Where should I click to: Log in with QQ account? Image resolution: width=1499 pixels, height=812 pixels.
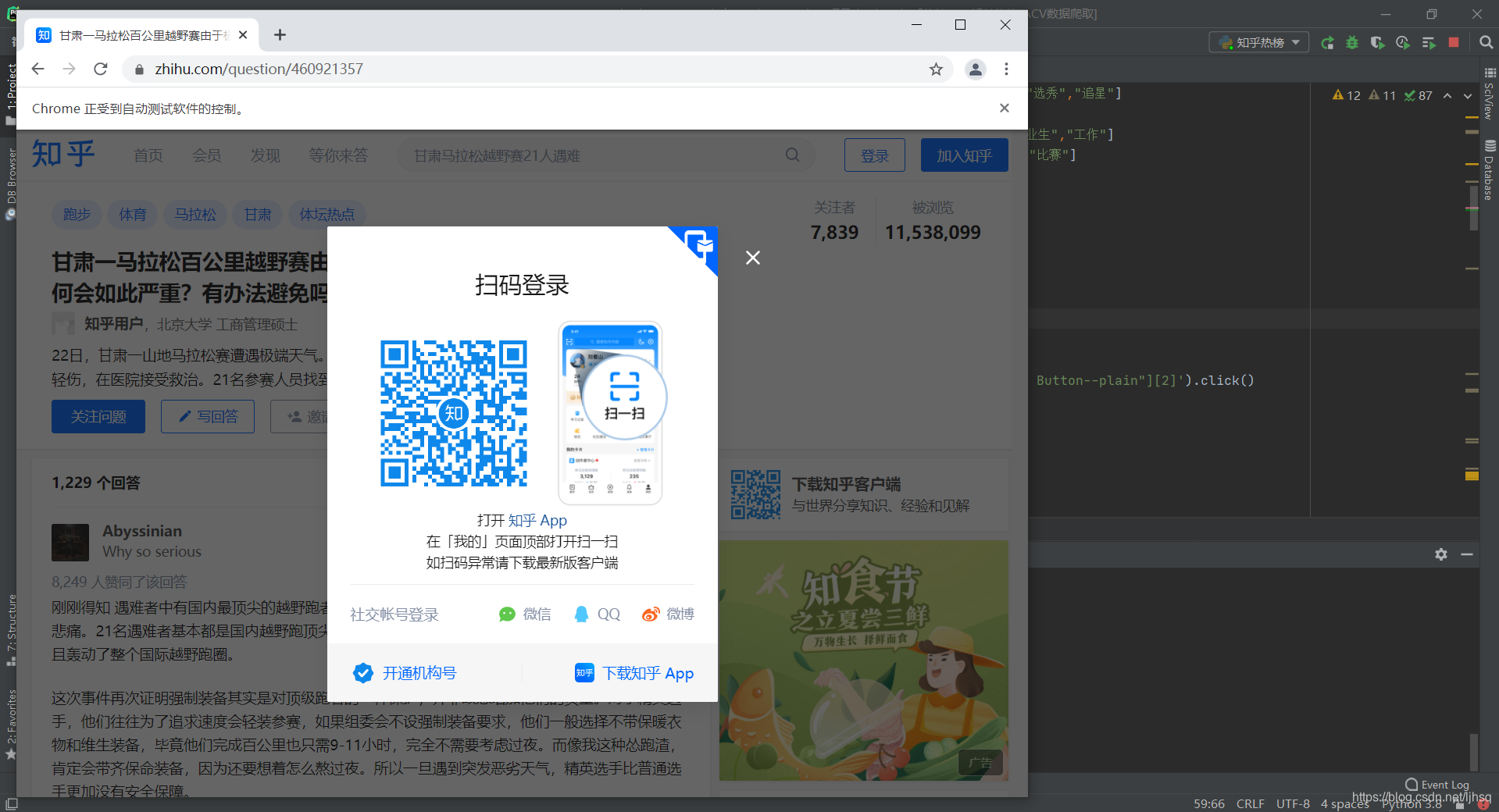click(597, 614)
